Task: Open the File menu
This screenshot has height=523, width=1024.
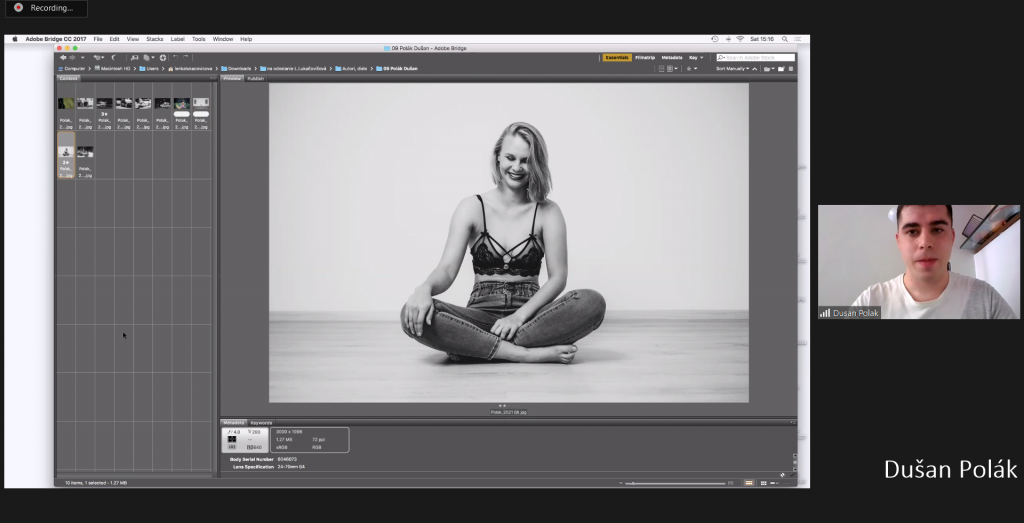Action: (98, 39)
